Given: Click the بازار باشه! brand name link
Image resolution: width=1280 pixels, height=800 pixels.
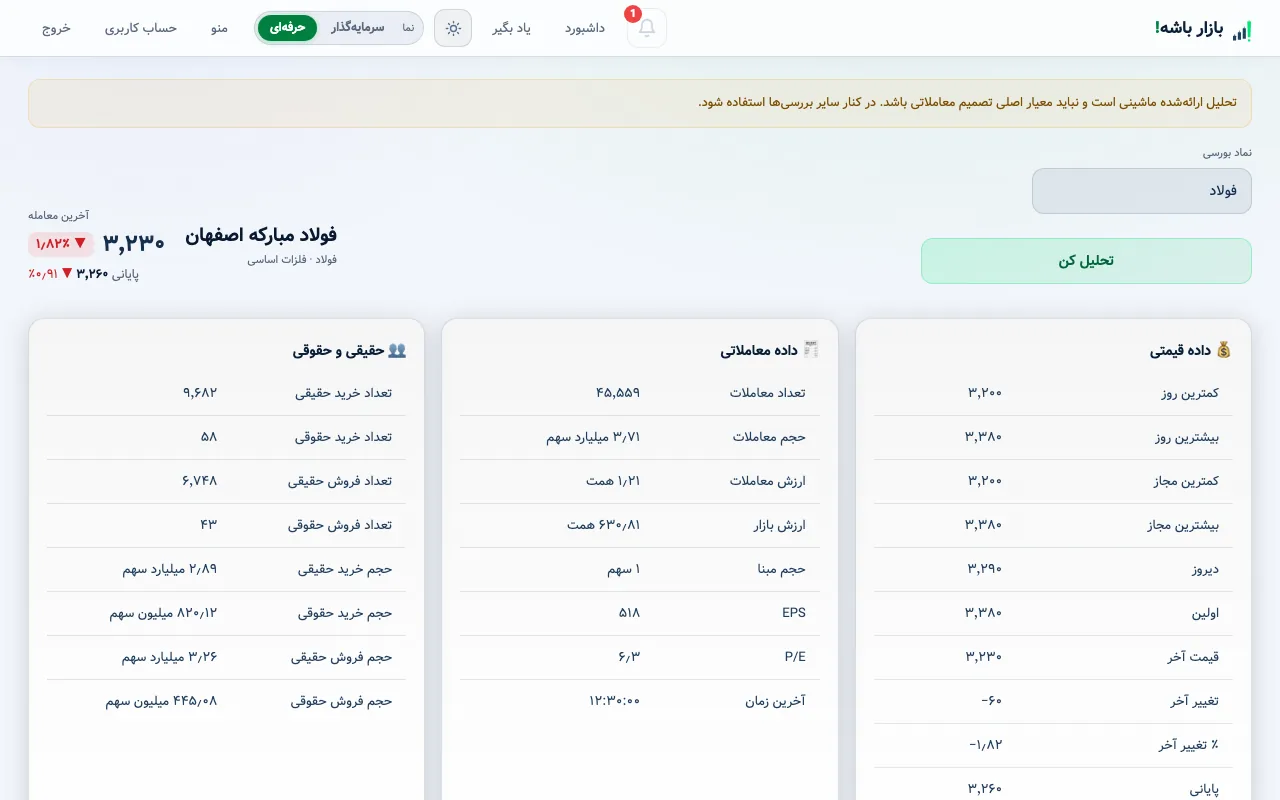Looking at the screenshot, I should click(1189, 28).
